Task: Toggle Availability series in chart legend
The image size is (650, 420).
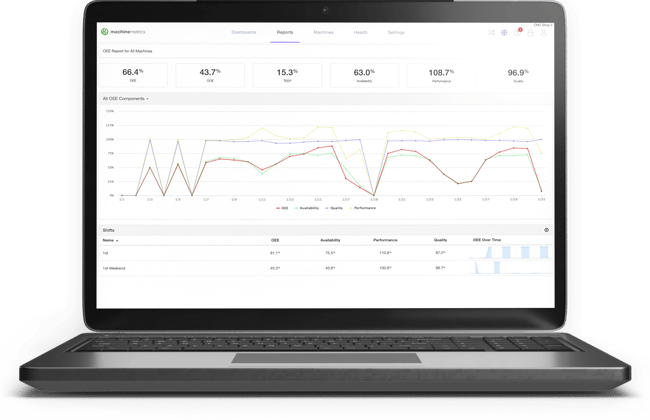Action: [307, 208]
